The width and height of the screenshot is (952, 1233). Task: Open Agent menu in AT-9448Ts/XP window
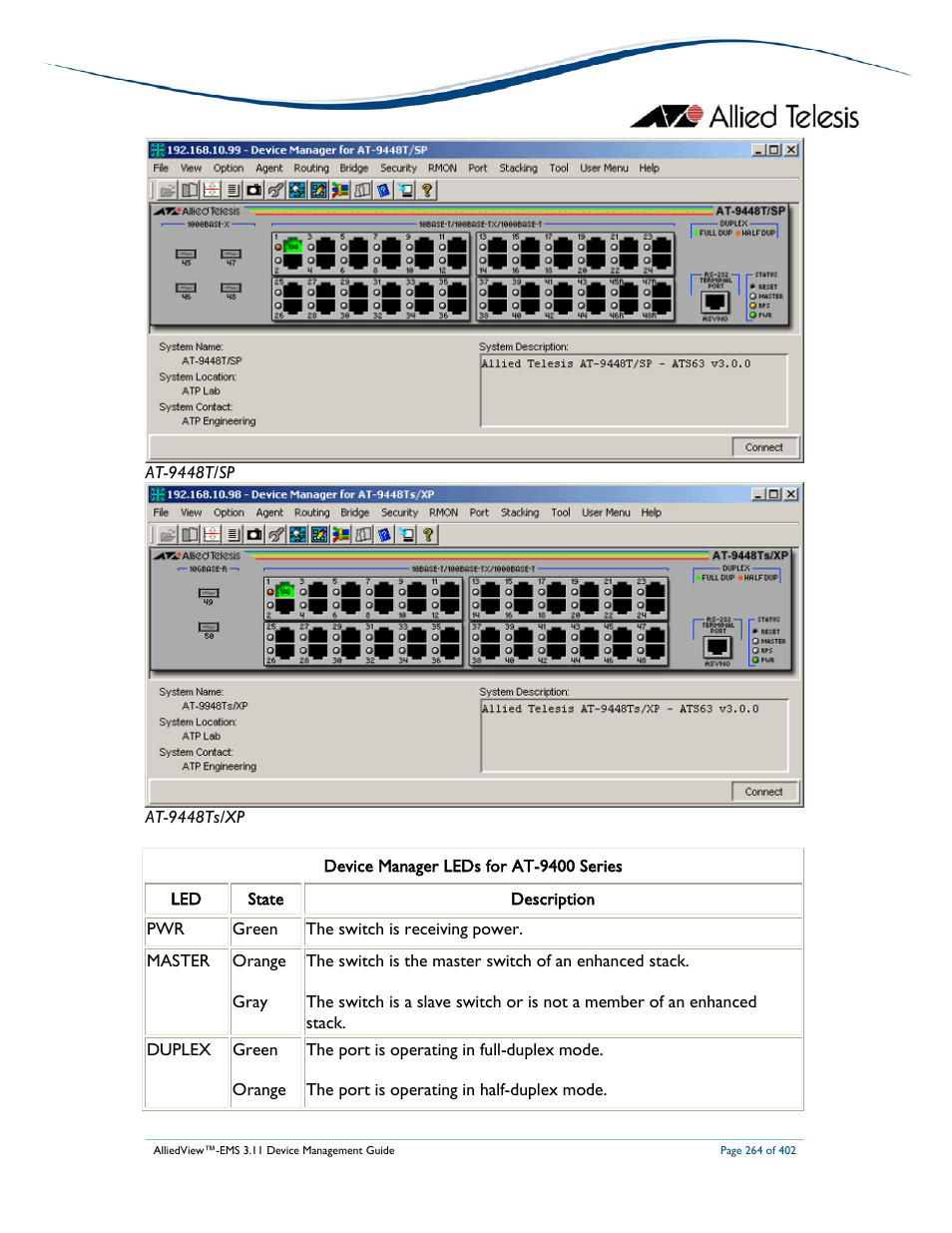[269, 512]
